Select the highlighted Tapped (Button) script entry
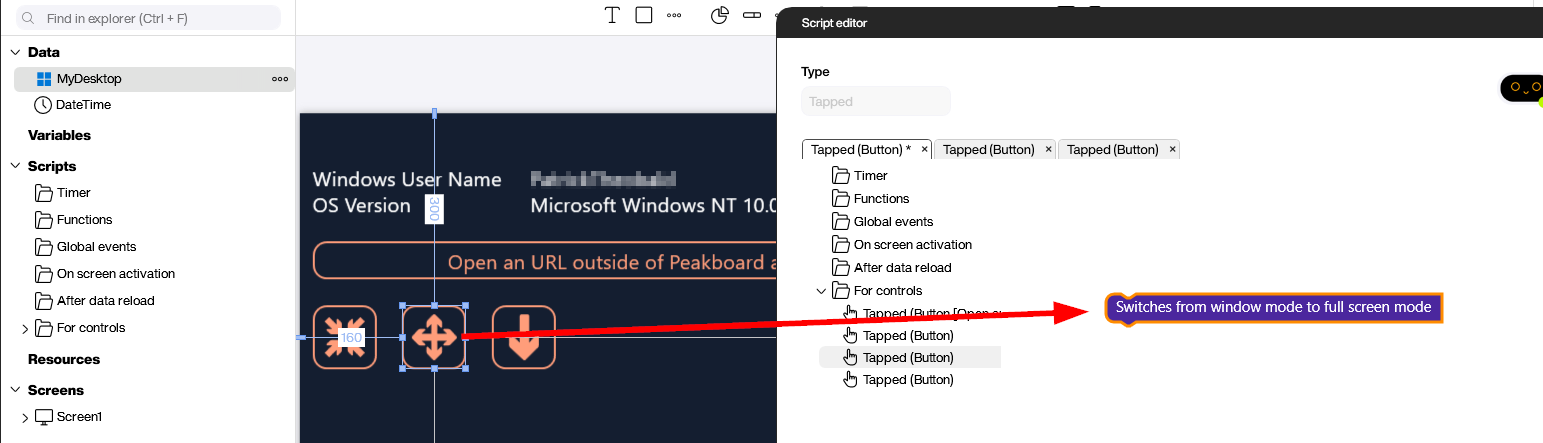The width and height of the screenshot is (1543, 443). pos(909,358)
